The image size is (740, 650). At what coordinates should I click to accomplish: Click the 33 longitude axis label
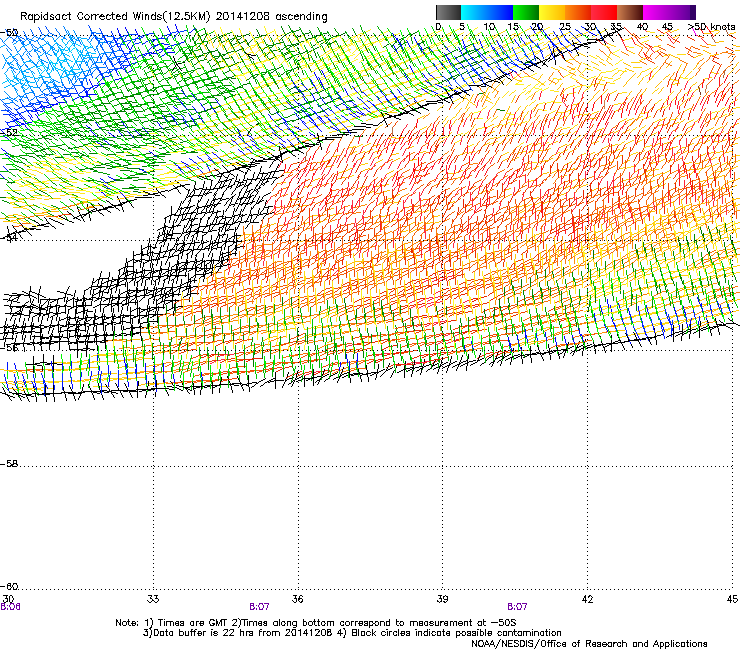coord(153,599)
